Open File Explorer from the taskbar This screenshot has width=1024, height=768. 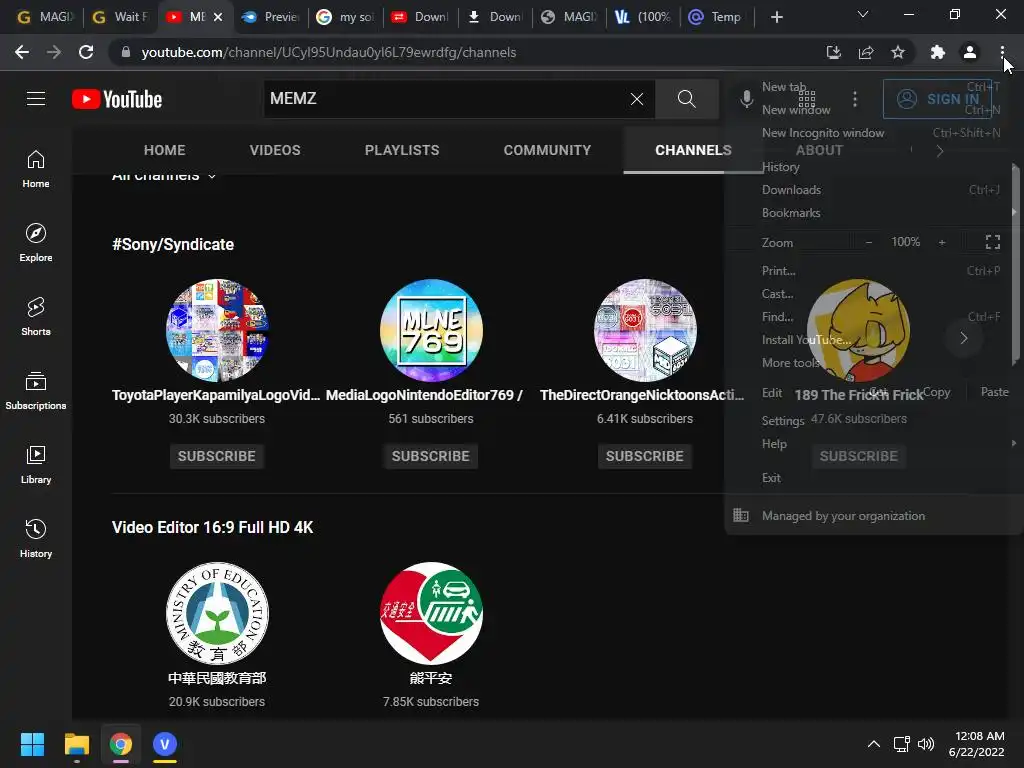76,744
